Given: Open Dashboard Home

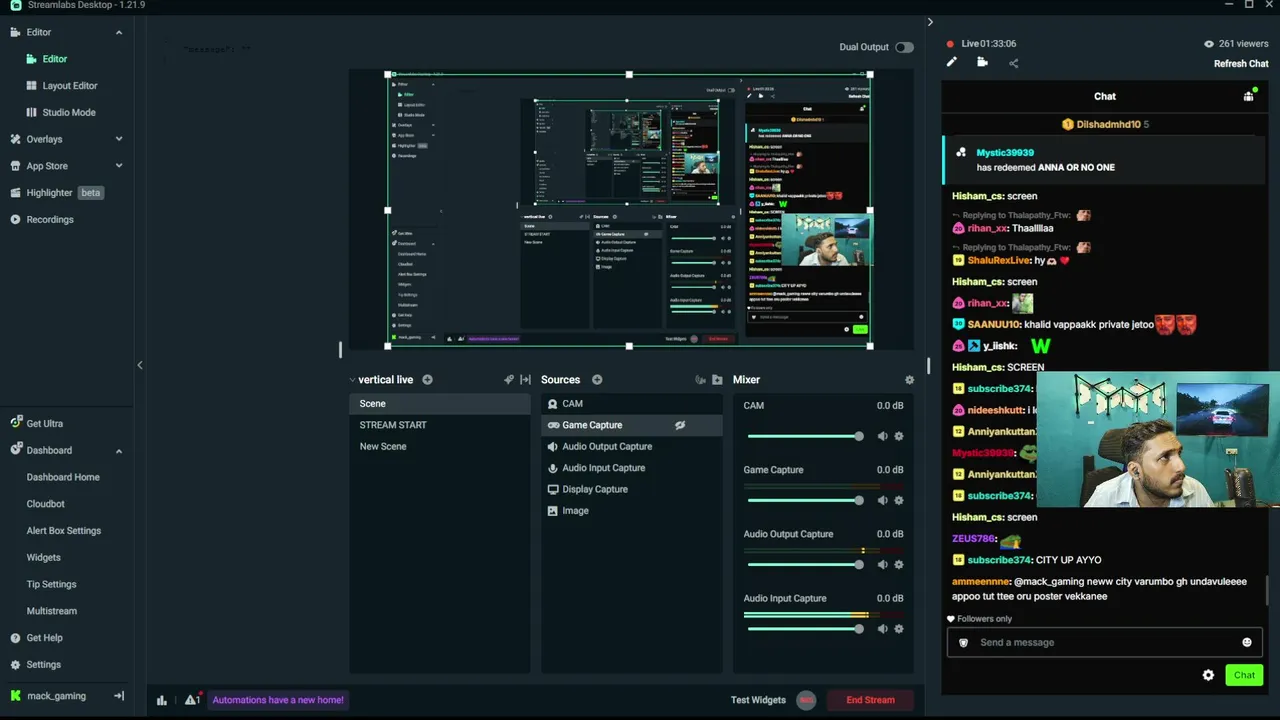Looking at the screenshot, I should point(63,477).
